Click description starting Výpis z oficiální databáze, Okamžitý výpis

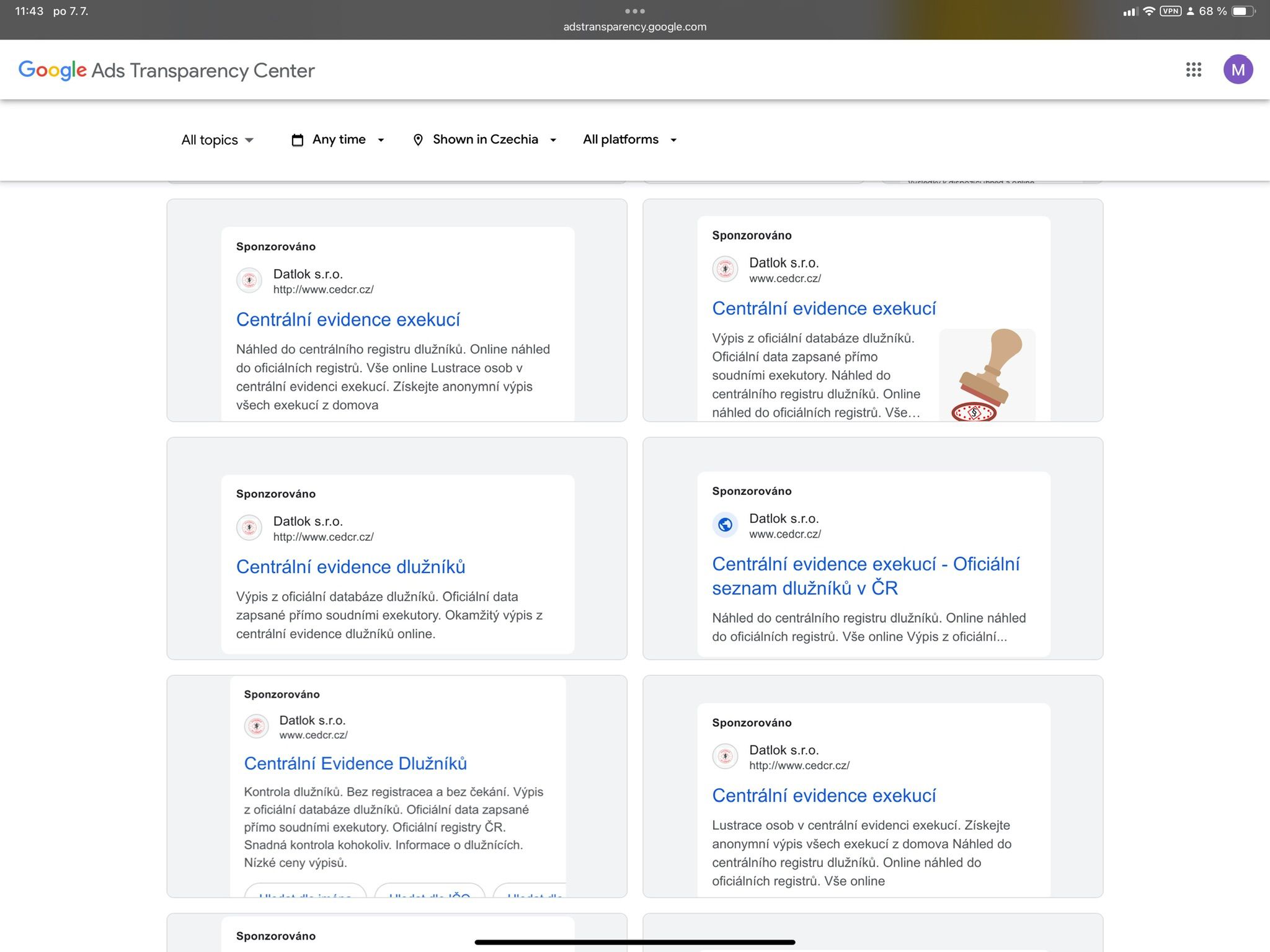[x=389, y=615]
